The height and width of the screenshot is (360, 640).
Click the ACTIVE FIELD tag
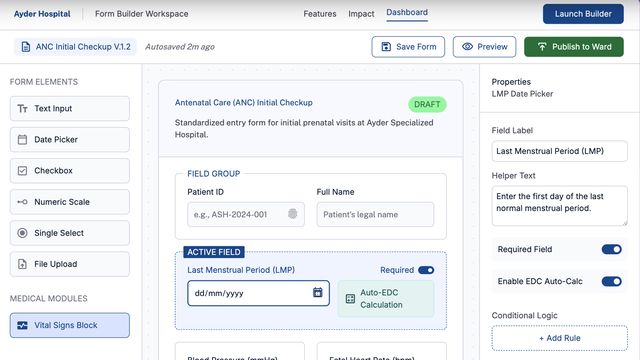tap(214, 252)
